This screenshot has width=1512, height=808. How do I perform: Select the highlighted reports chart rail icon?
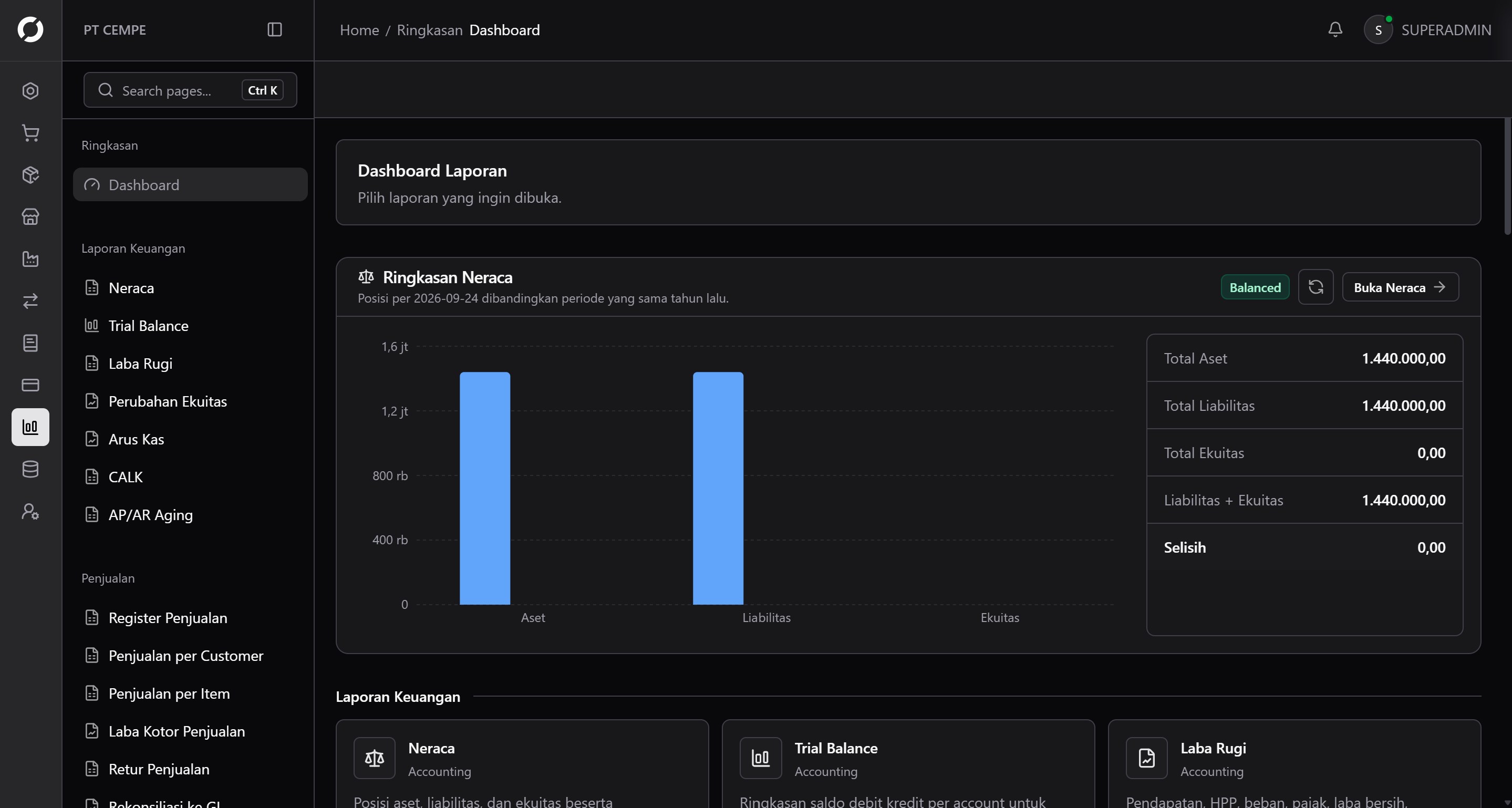(x=30, y=427)
